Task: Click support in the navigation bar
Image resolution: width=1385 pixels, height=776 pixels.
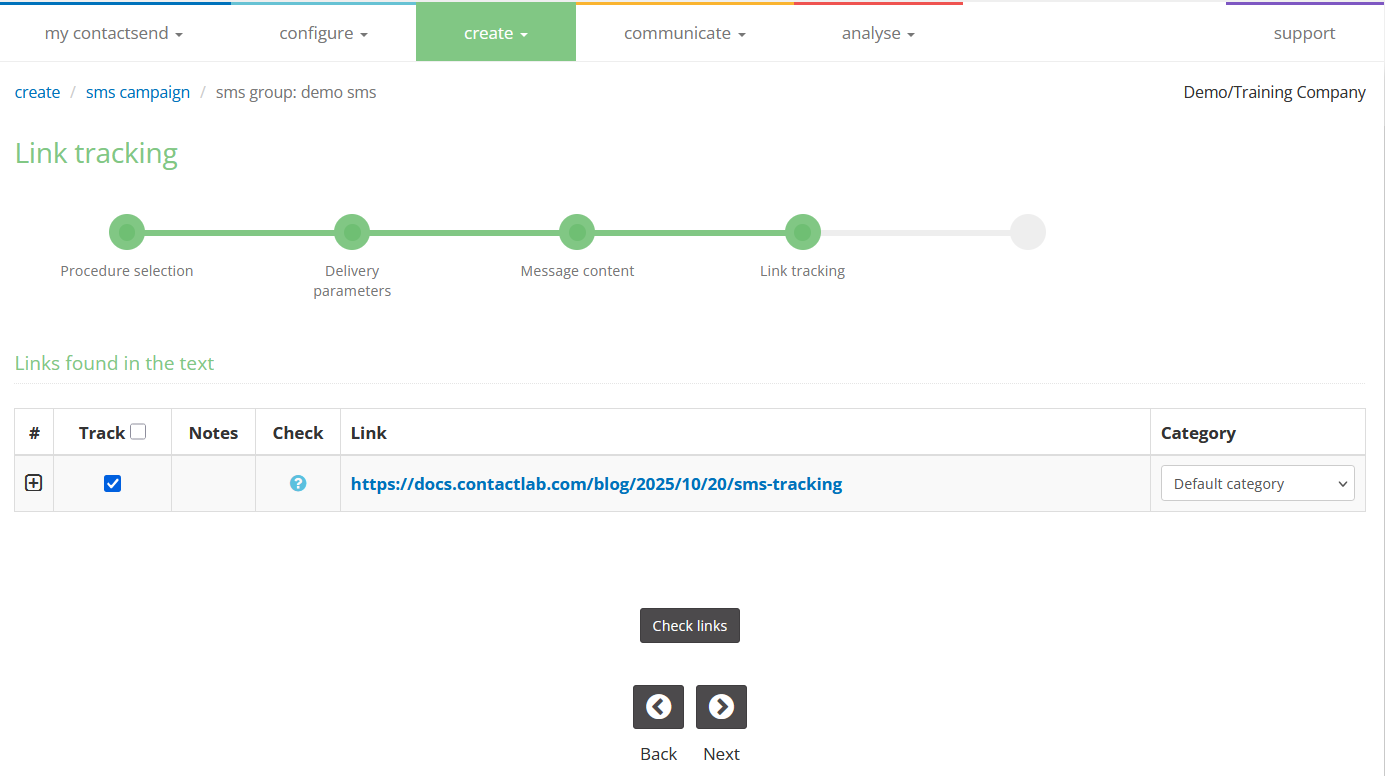Action: (x=1304, y=32)
